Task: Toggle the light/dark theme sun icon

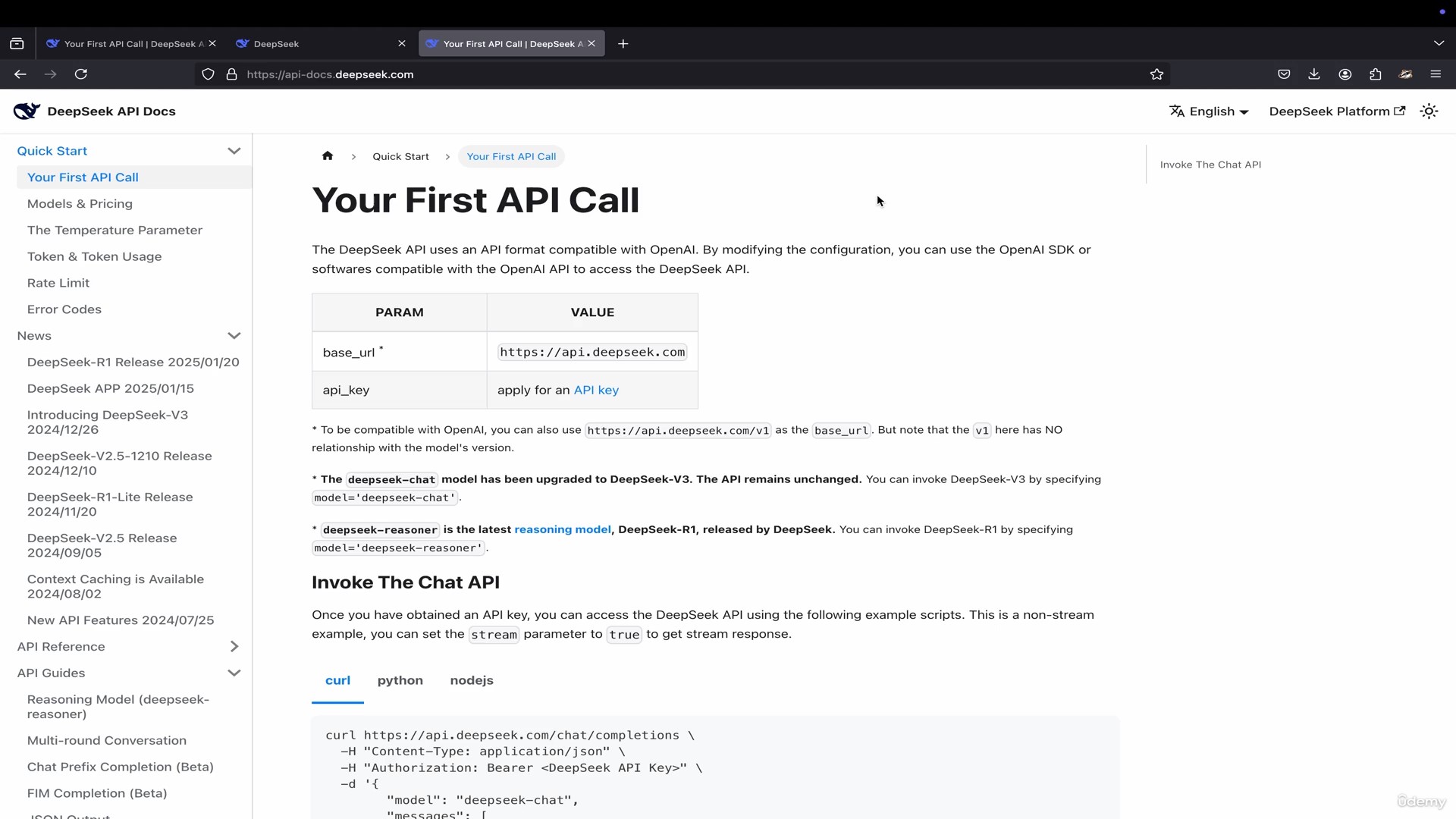Action: coord(1429,111)
